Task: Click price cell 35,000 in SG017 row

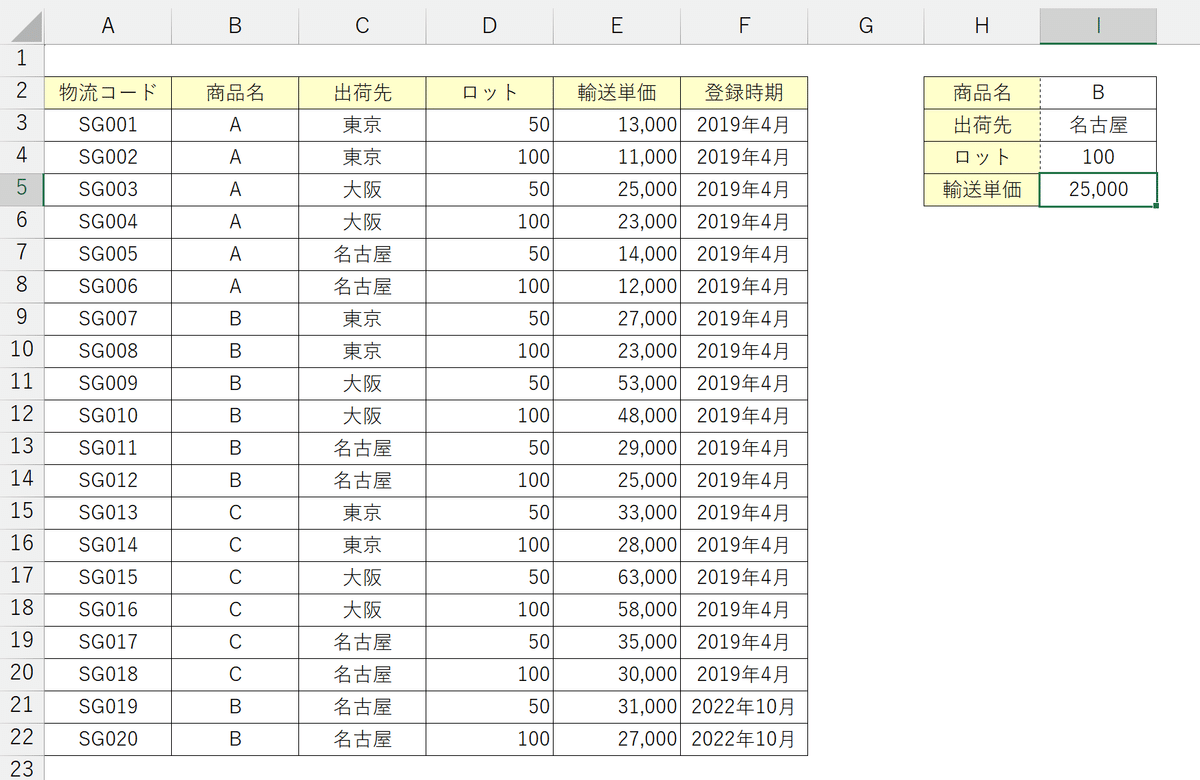Action: tap(616, 642)
